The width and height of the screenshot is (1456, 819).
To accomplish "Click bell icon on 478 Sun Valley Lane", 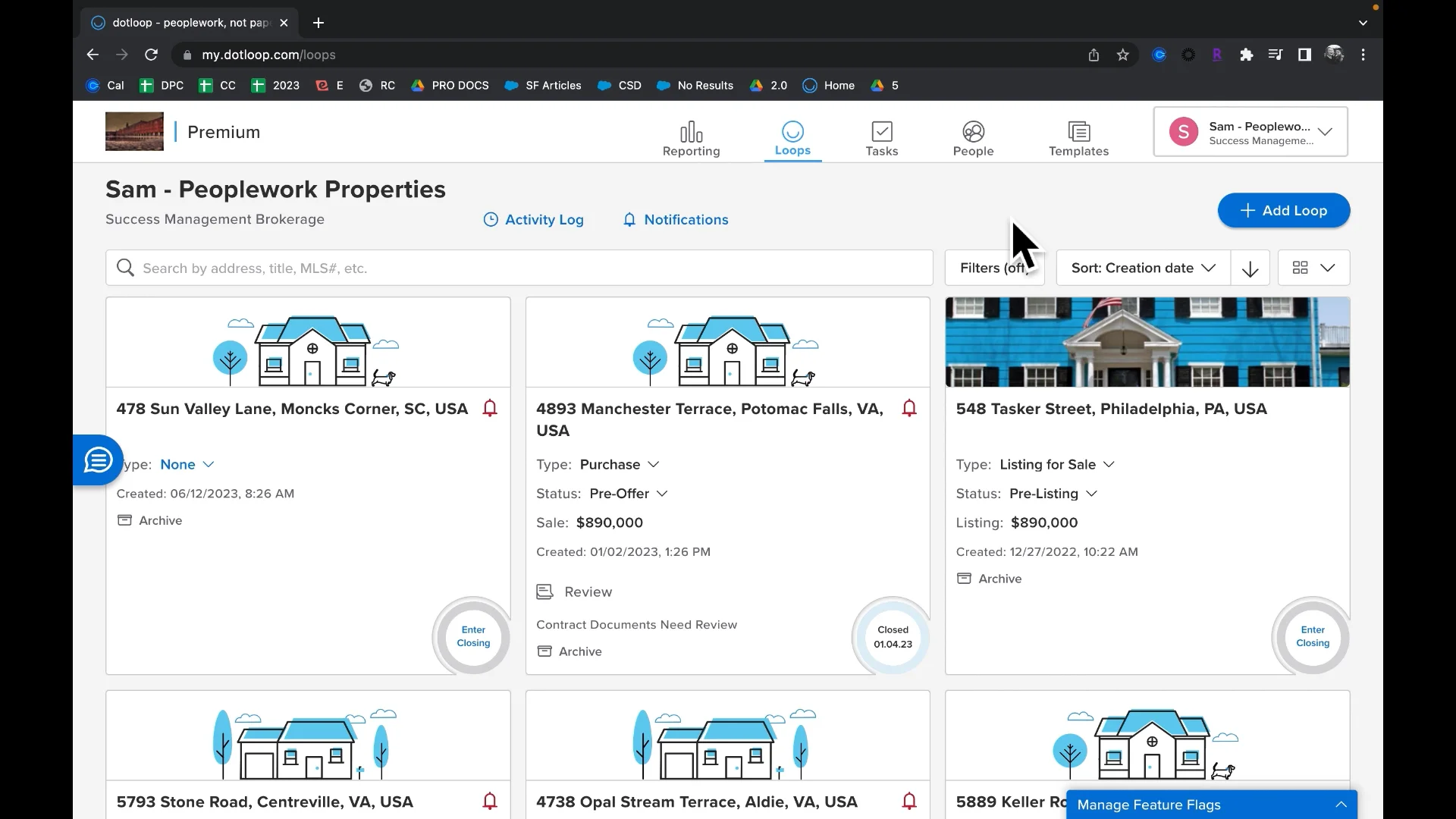I will point(490,409).
